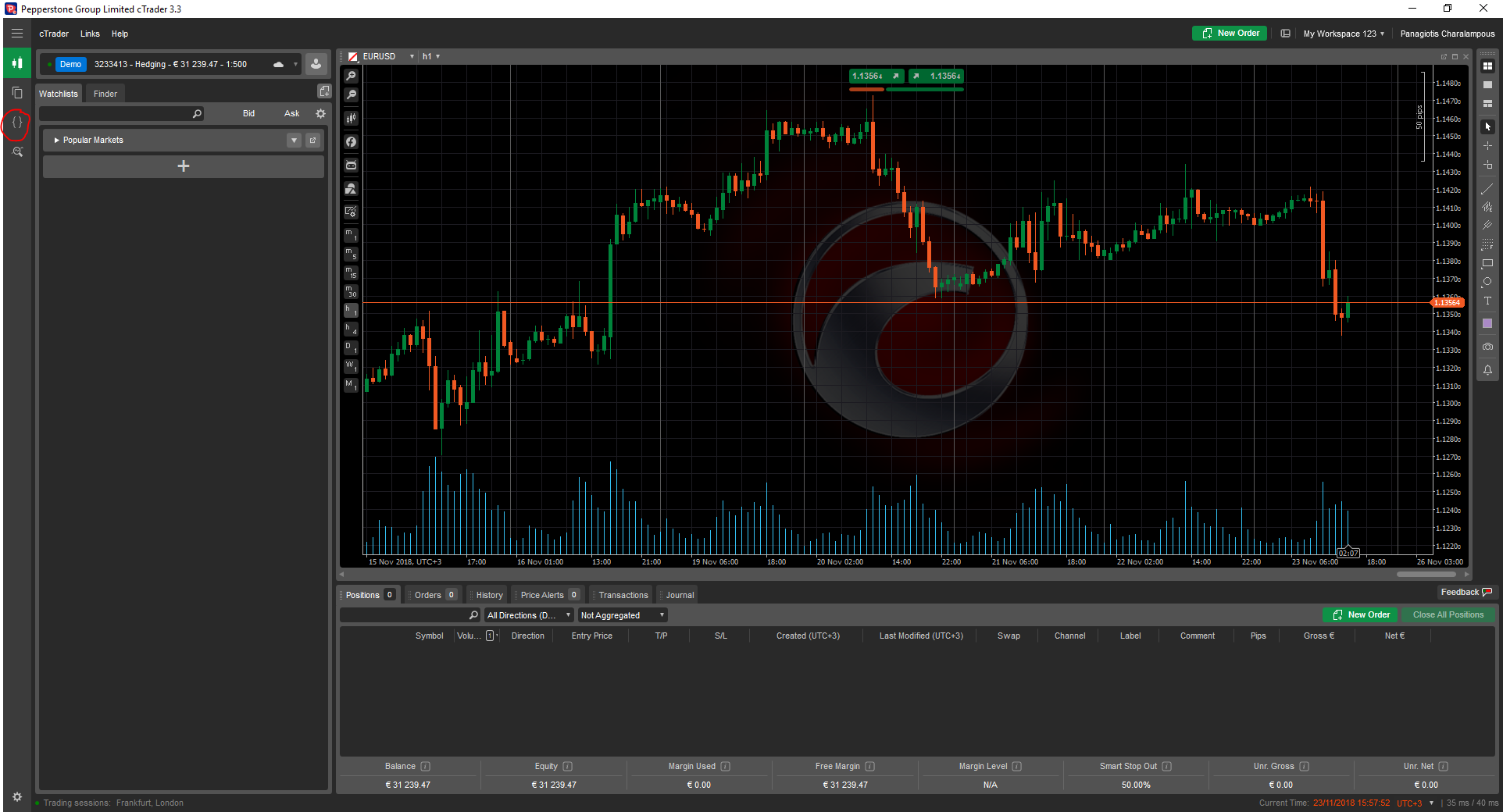Click the account profile avatar button

(x=316, y=64)
